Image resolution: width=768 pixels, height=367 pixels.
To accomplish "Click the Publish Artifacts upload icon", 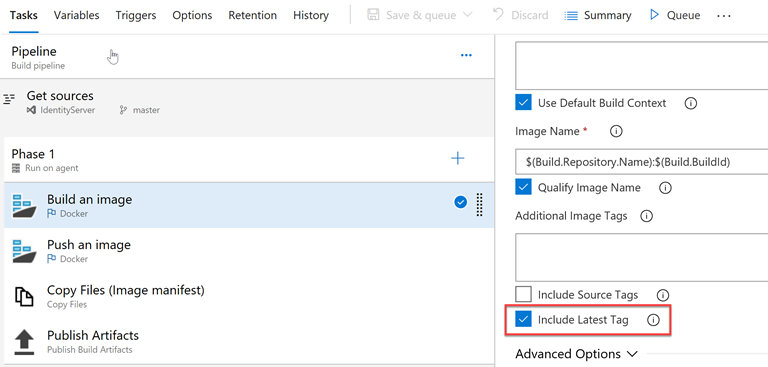I will coord(24,342).
